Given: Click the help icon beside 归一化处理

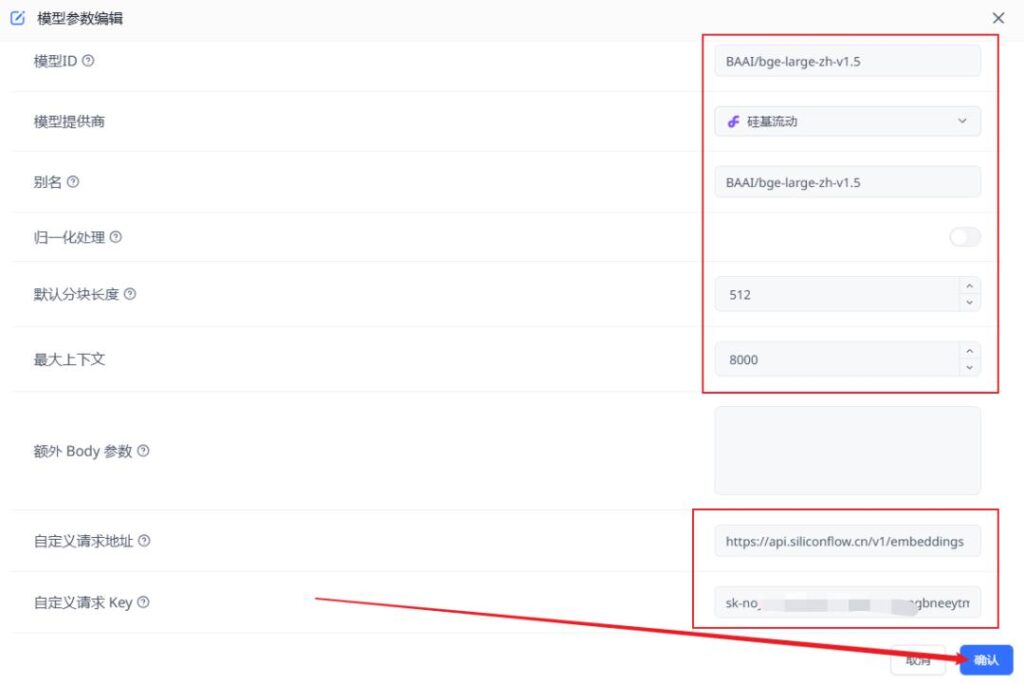Looking at the screenshot, I should tap(116, 237).
